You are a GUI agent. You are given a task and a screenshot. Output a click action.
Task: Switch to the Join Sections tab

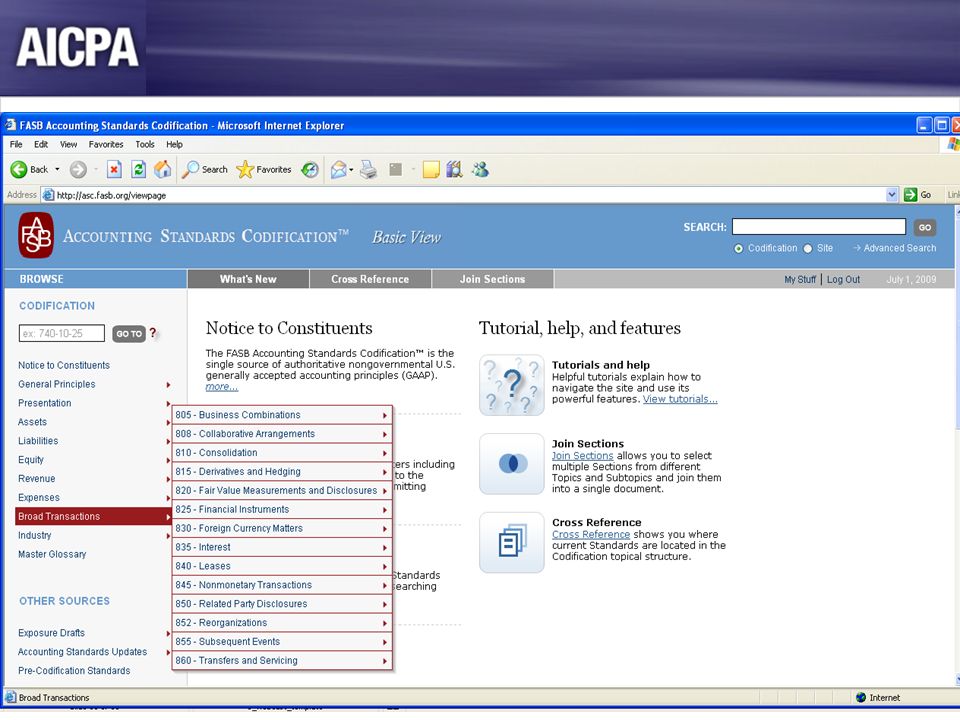coord(493,279)
